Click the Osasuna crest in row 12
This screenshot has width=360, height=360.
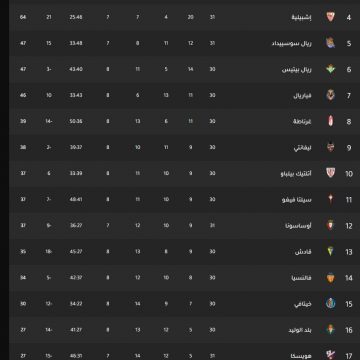pos(330,225)
